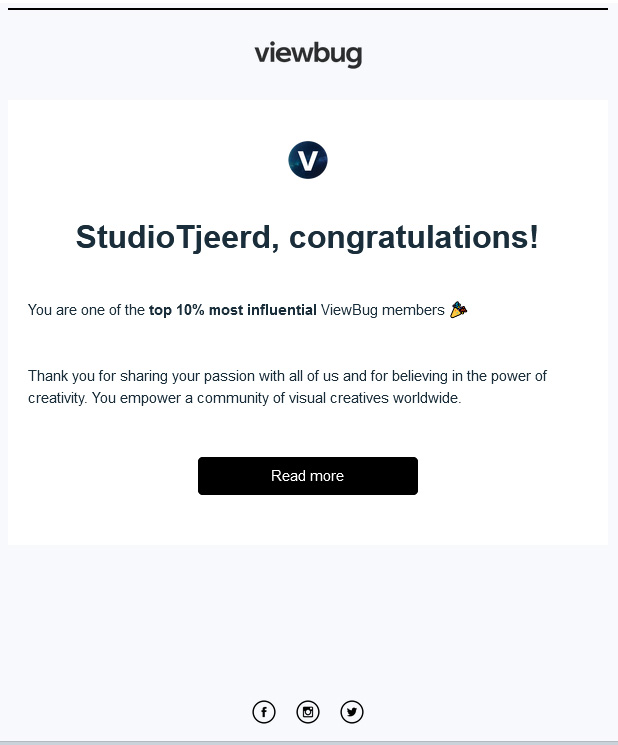This screenshot has width=618, height=745.
Task: Click the StudioTjeerd name in the heading
Action: coord(173,237)
